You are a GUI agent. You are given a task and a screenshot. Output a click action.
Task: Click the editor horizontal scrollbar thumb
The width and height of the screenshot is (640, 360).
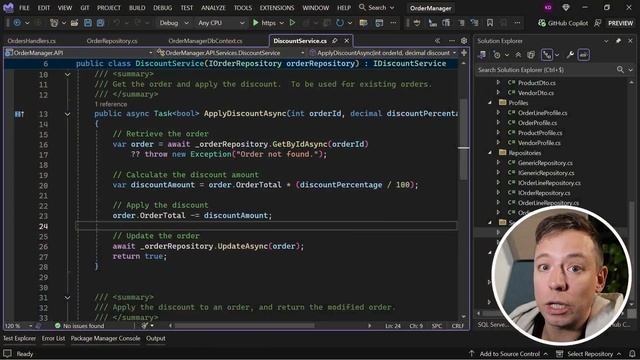pyautogui.click(x=244, y=326)
